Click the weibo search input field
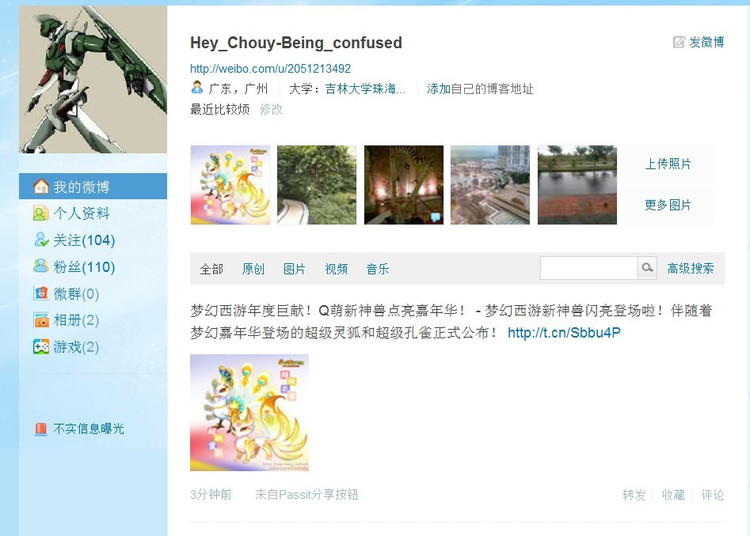Viewport: 750px width, 536px height. pyautogui.click(x=589, y=268)
